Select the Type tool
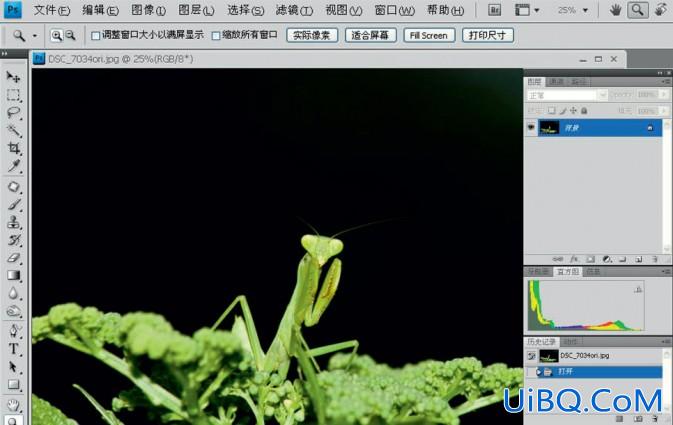This screenshot has width=673, height=425. (x=13, y=349)
